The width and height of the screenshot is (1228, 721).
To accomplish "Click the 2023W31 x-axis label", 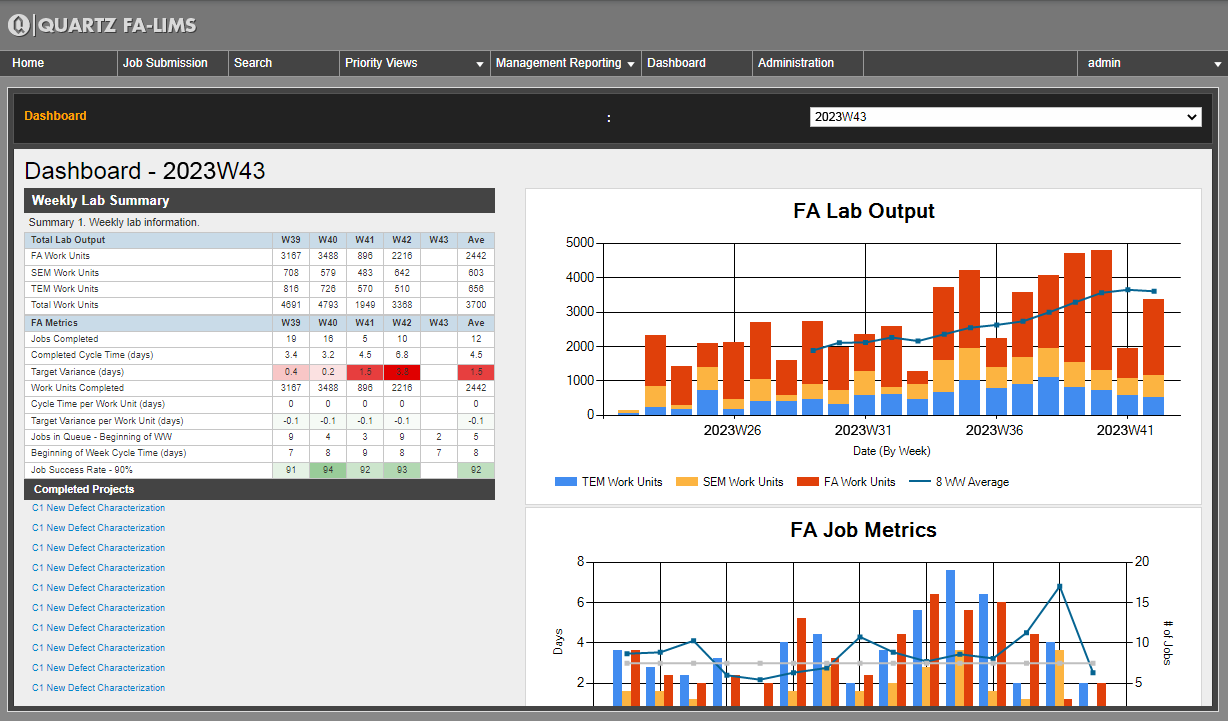I will pyautogui.click(x=864, y=431).
